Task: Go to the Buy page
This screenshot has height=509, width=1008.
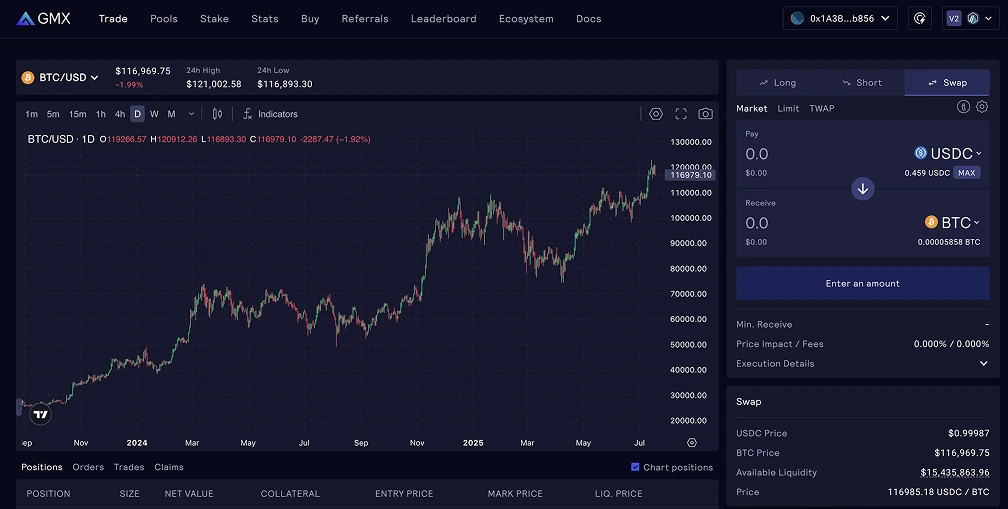Action: point(310,19)
